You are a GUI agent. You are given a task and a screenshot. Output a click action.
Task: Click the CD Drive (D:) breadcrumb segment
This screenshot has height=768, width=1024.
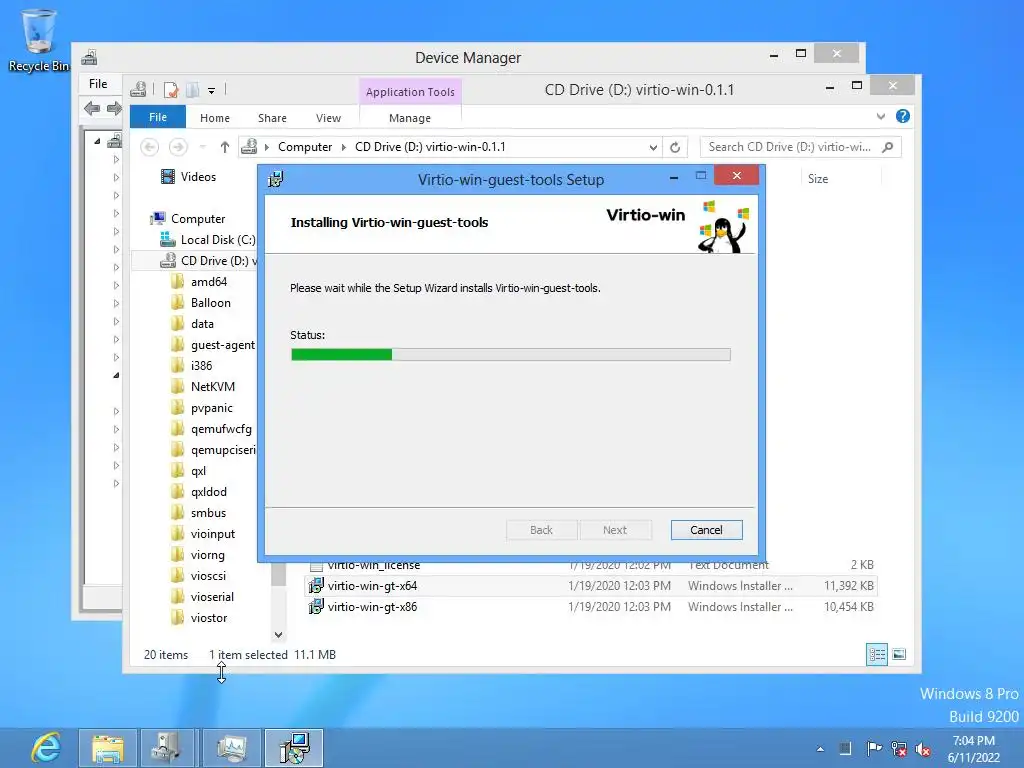pos(430,147)
